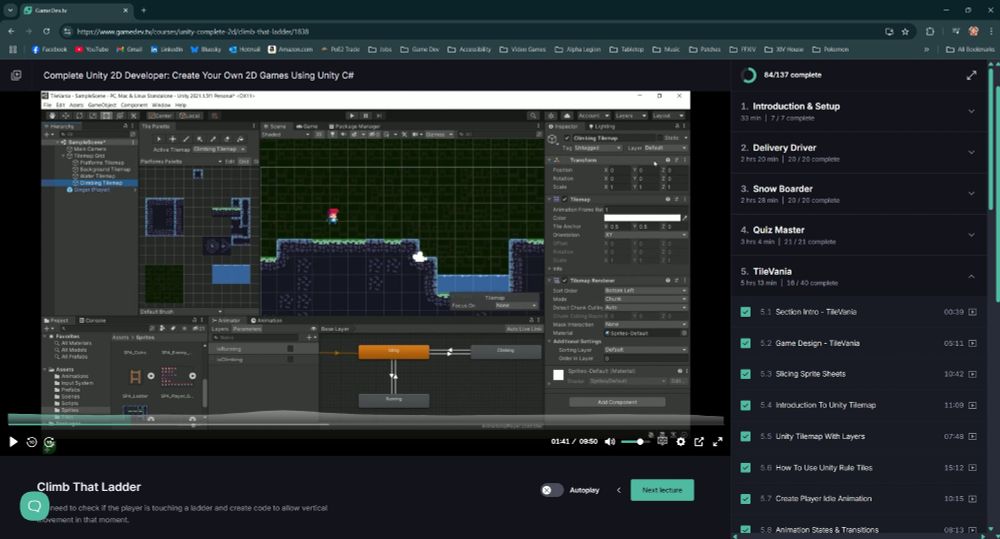Screen dimensions: 1000x539
Task: Open lecture Section Intro - TileVania
Action: click(x=816, y=312)
